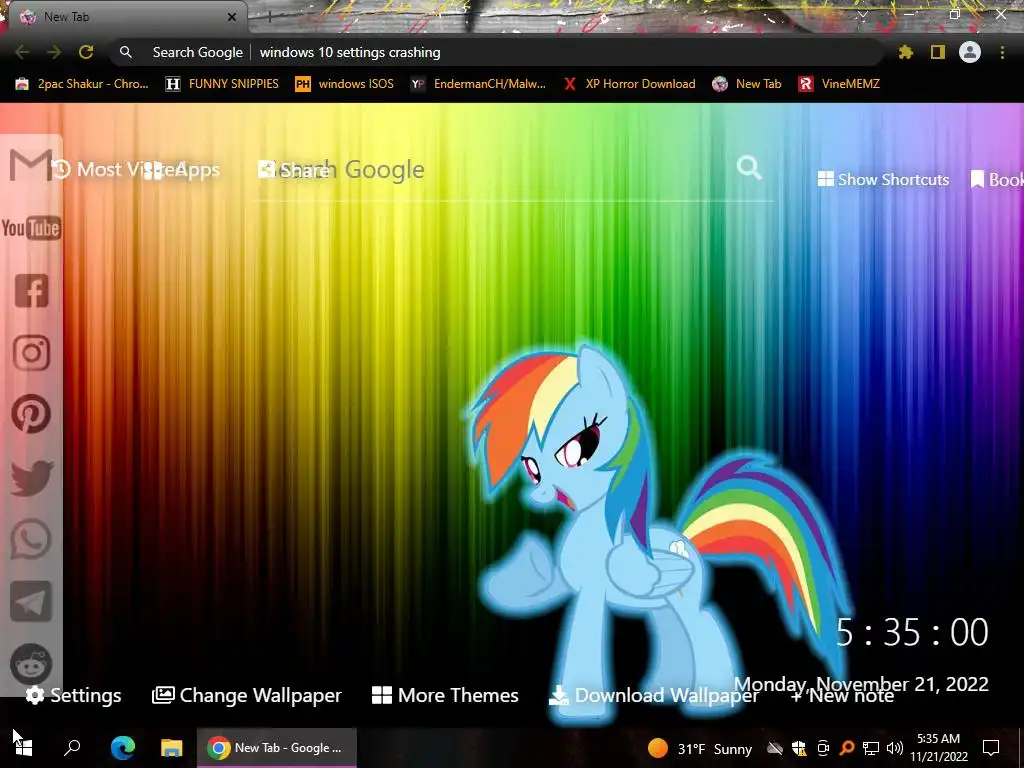Screen dimensions: 1024x768
Task: Open VineMEMZ bookmark
Action: 839,84
